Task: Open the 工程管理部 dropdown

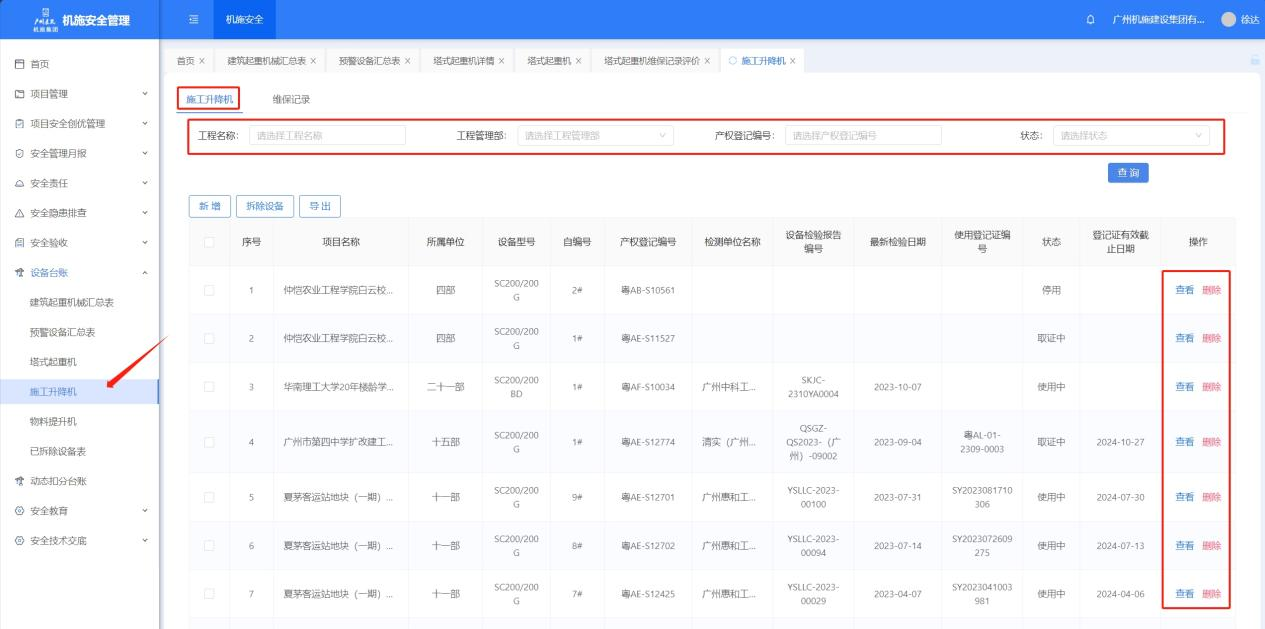Action: point(595,135)
